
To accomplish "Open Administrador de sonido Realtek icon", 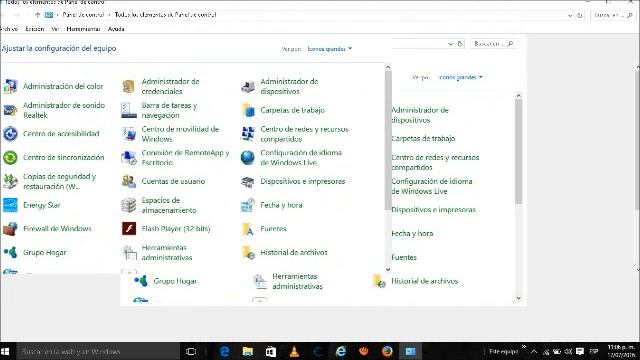I will (x=10, y=110).
